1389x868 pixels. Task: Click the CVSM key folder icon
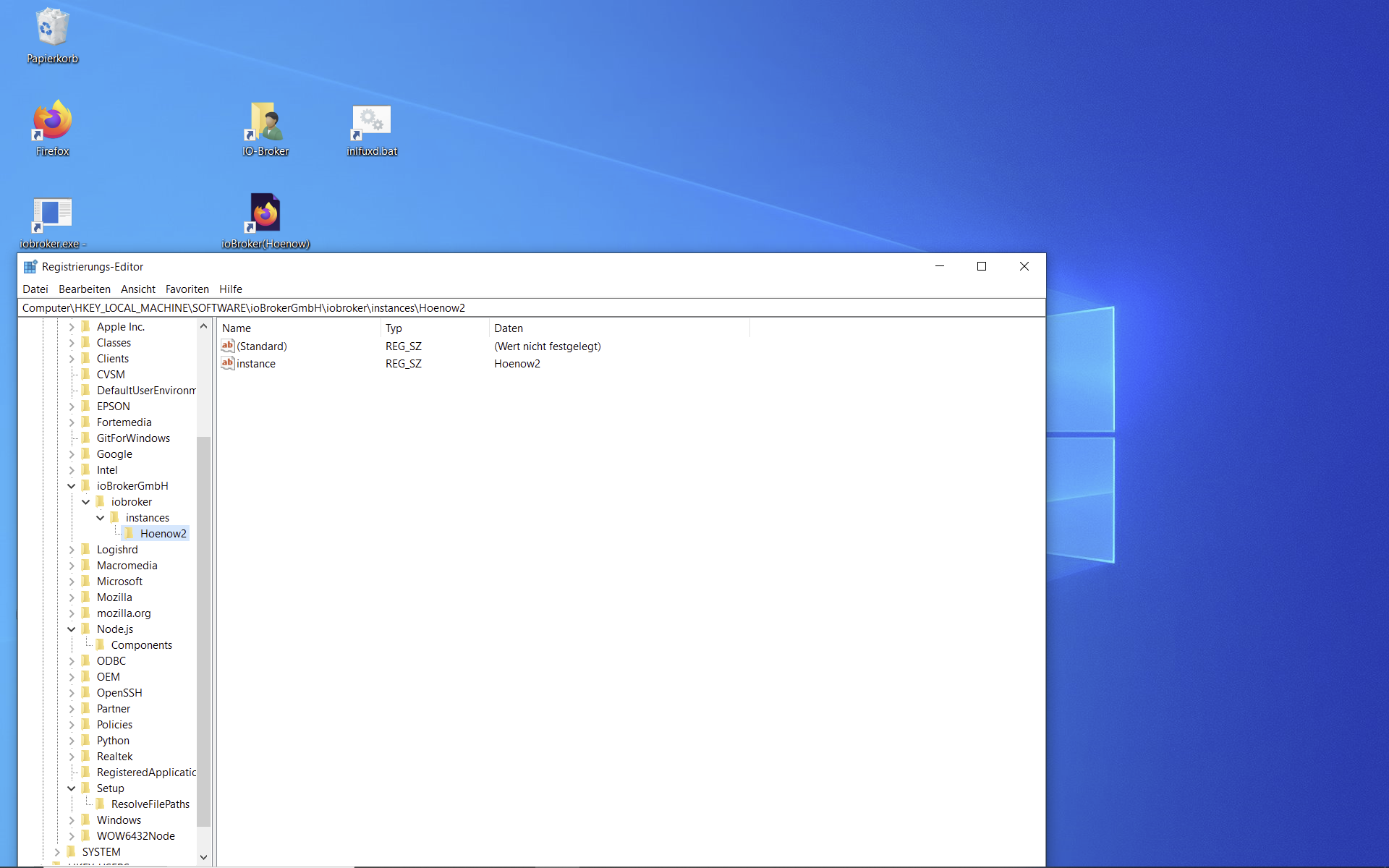point(86,374)
